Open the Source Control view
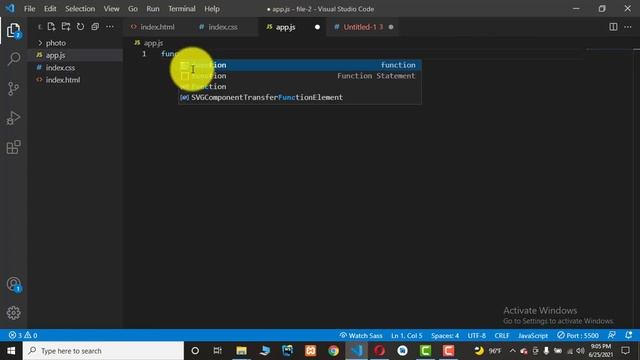Screen dimensions: 640x360 pos(13,89)
